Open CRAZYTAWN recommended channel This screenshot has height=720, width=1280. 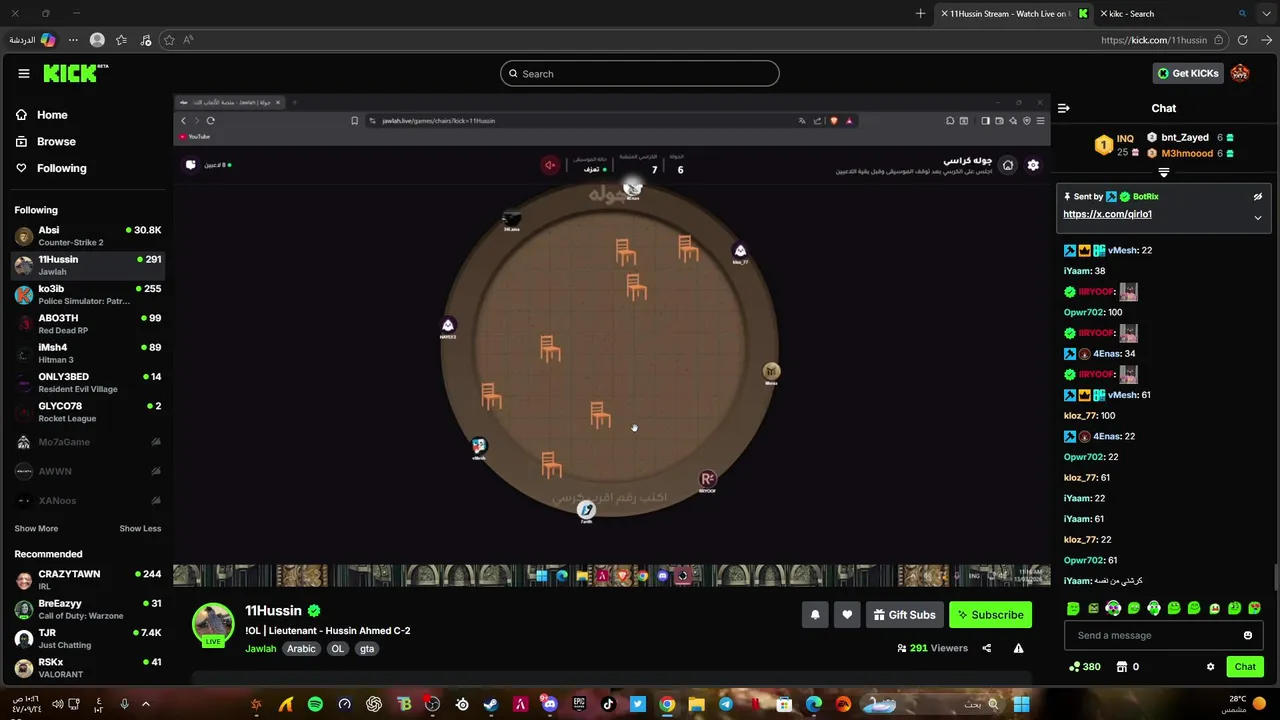point(87,580)
